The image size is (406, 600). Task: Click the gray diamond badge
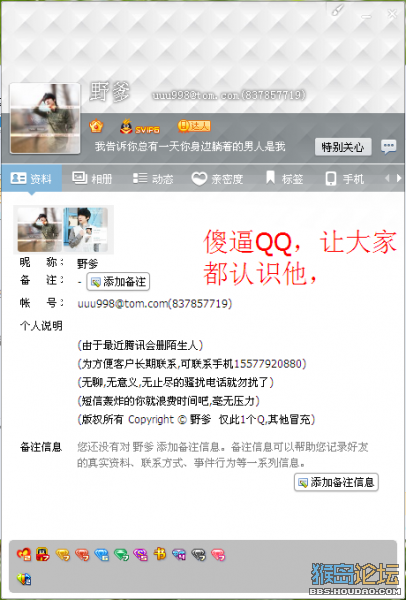point(199,554)
